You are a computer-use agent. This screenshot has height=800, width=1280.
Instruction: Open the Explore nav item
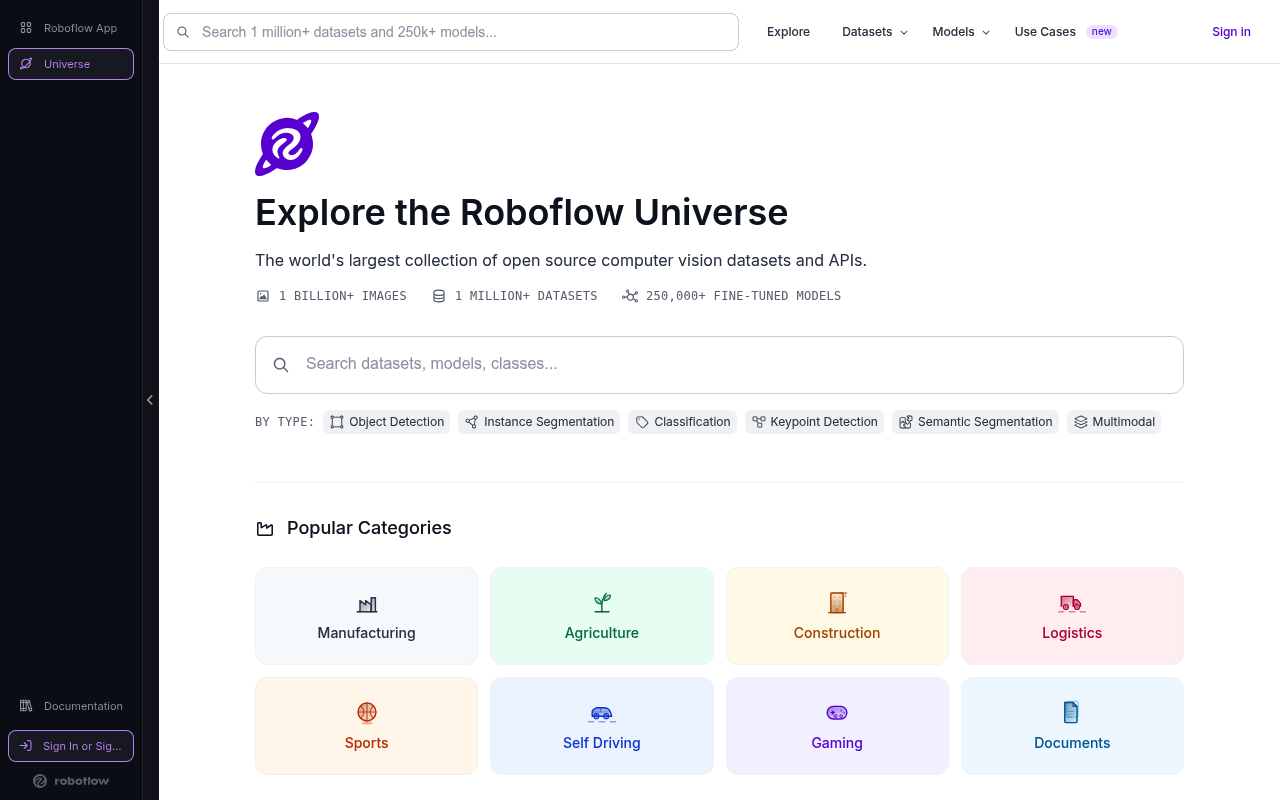[x=788, y=32]
